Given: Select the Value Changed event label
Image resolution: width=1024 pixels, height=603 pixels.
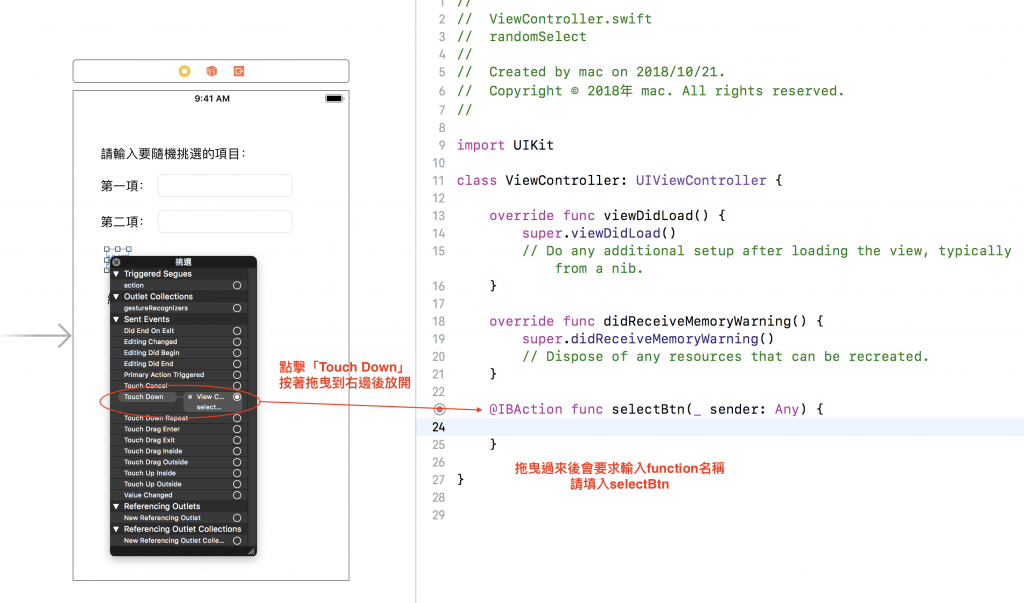Looking at the screenshot, I should (x=148, y=495).
